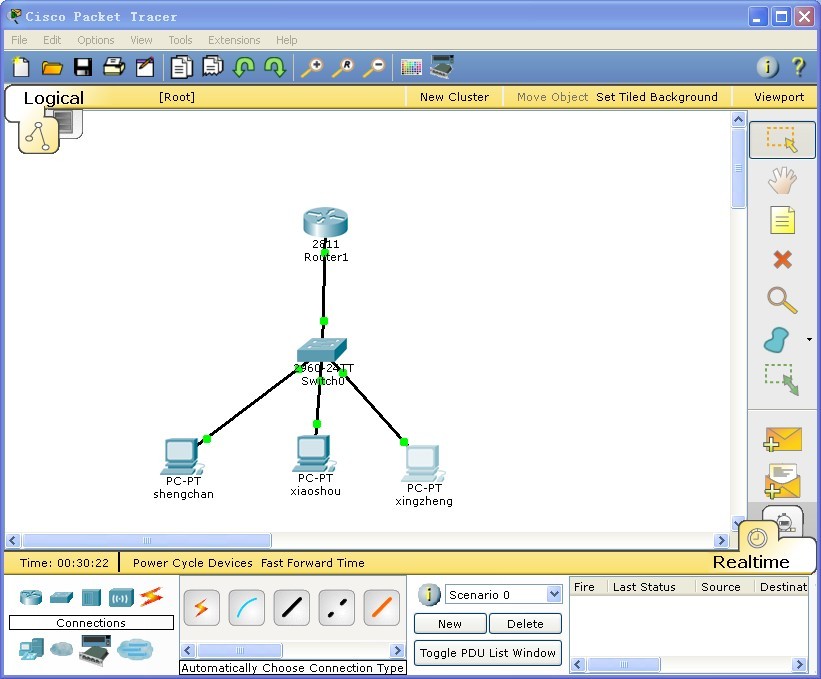Screen dimensions: 821x679
Task: Click Toggle PDU List Window
Action: click(x=487, y=653)
